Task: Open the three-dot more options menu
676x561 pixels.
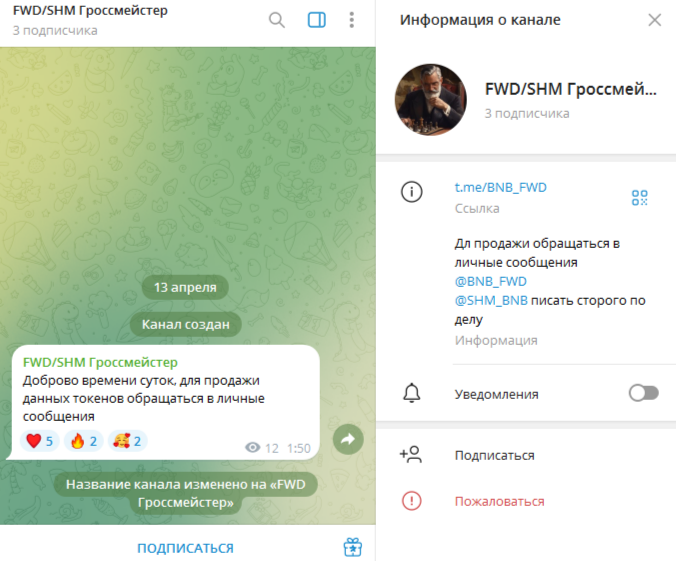Action: tap(352, 20)
